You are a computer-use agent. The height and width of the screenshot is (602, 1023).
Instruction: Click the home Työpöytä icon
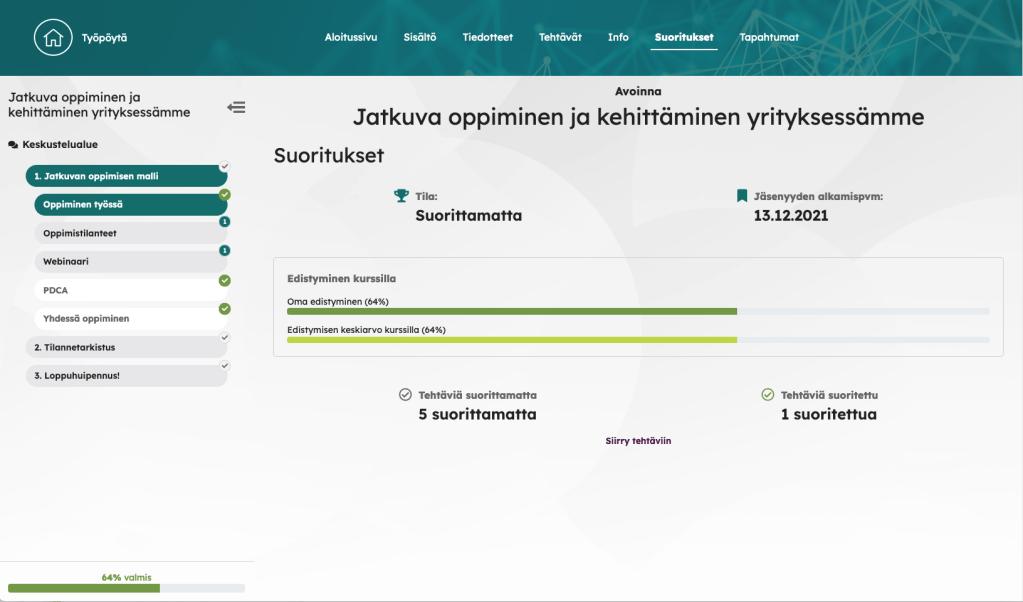pos(53,38)
